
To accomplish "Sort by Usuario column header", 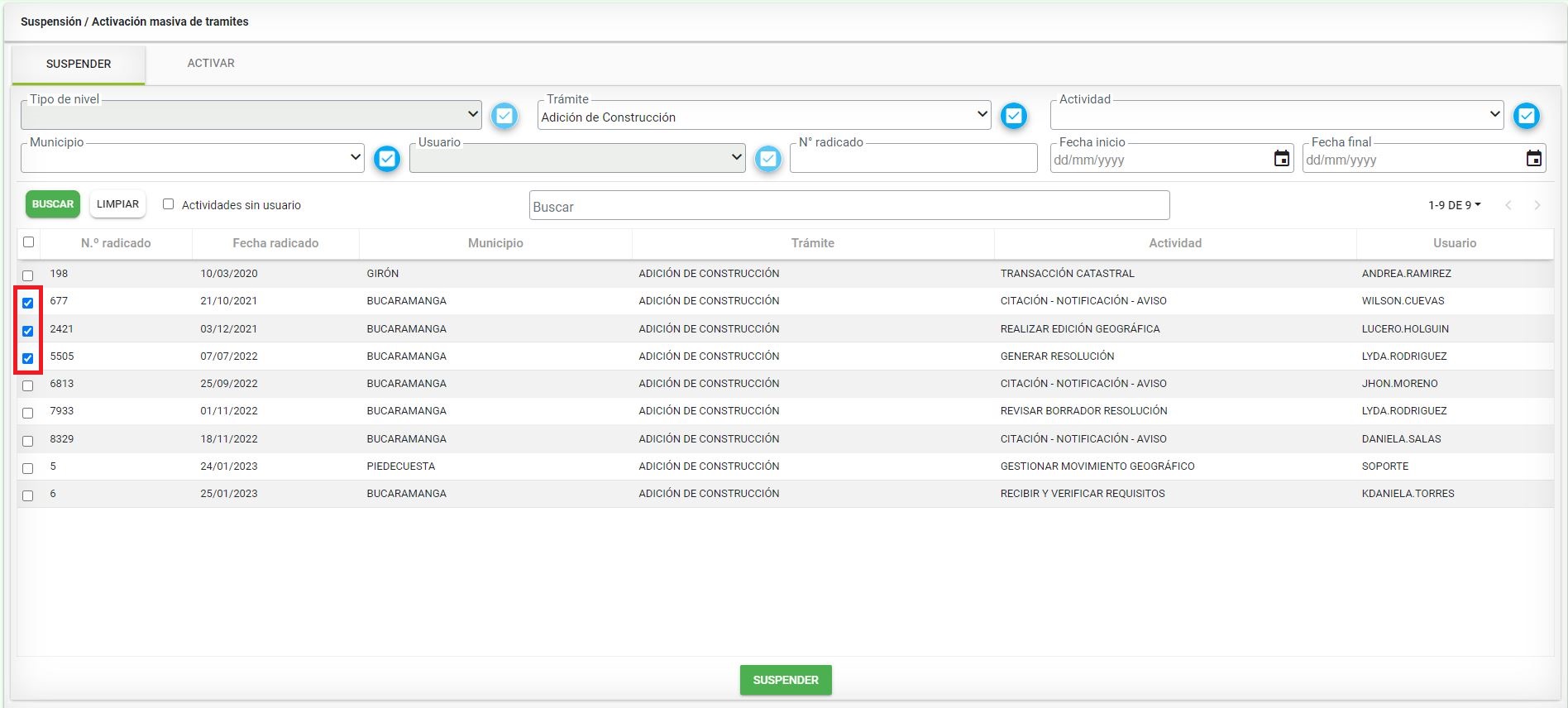I will pos(1455,243).
